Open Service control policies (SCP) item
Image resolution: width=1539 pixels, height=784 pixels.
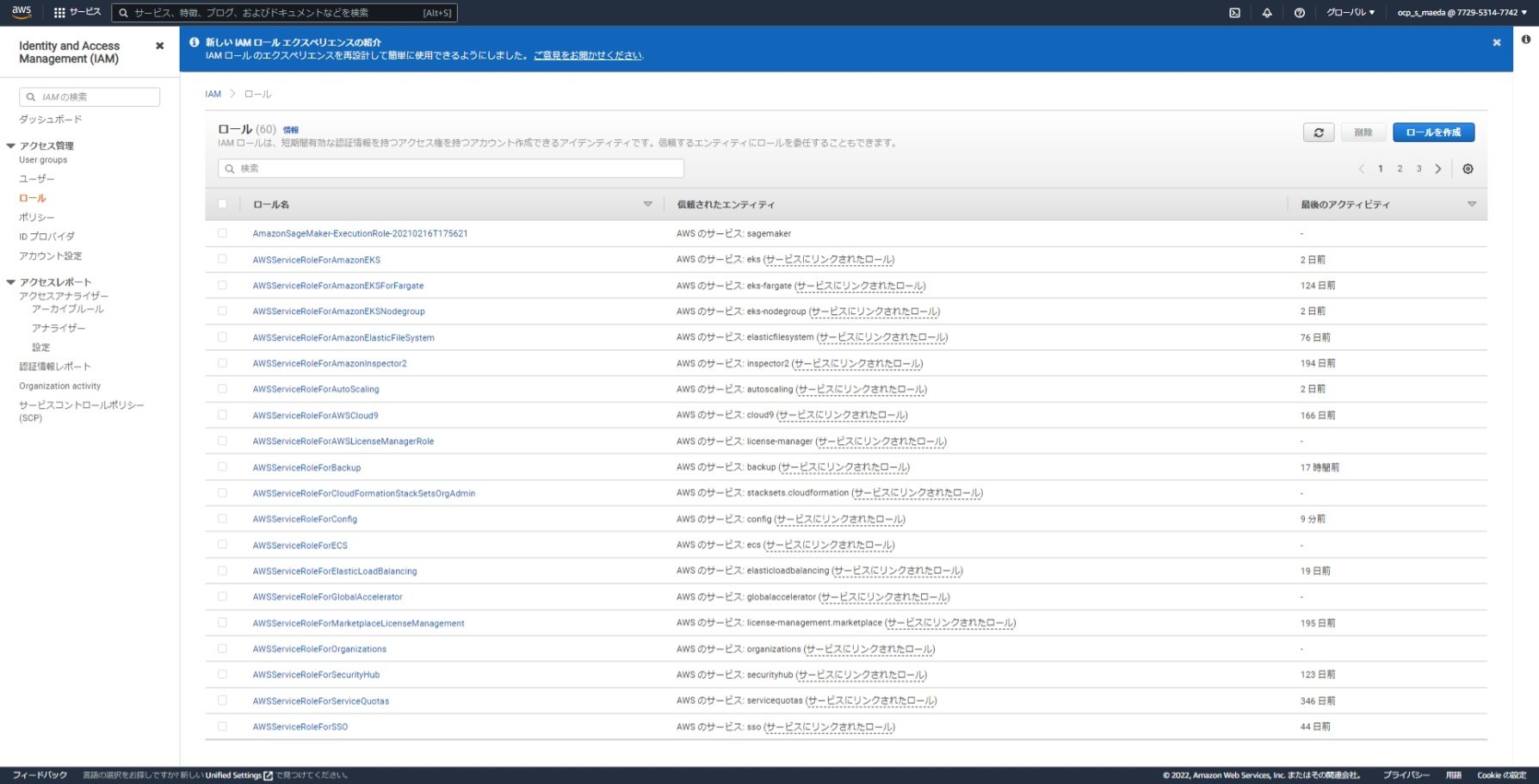pos(82,411)
